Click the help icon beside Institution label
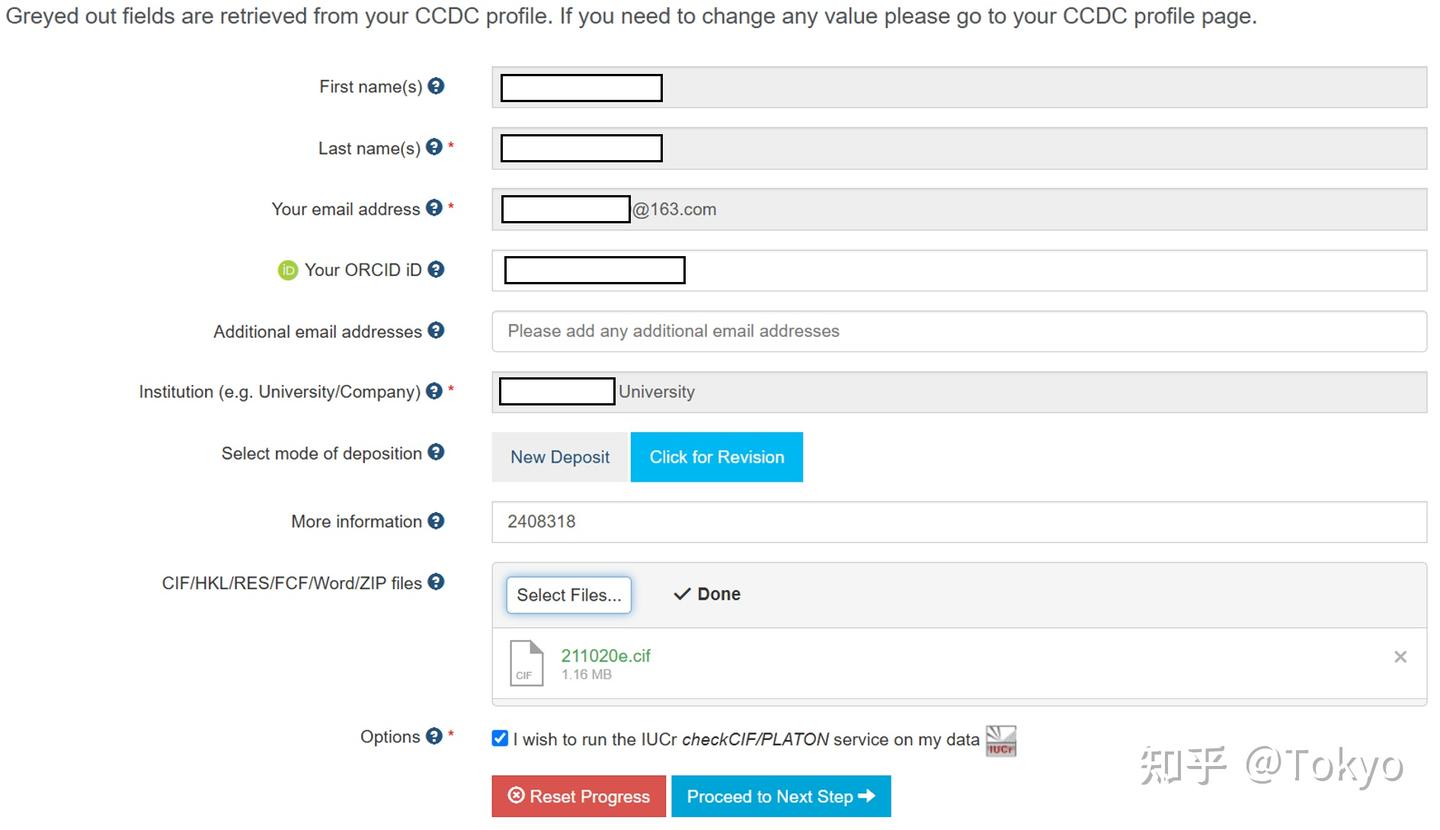The image size is (1440, 830). [434, 391]
